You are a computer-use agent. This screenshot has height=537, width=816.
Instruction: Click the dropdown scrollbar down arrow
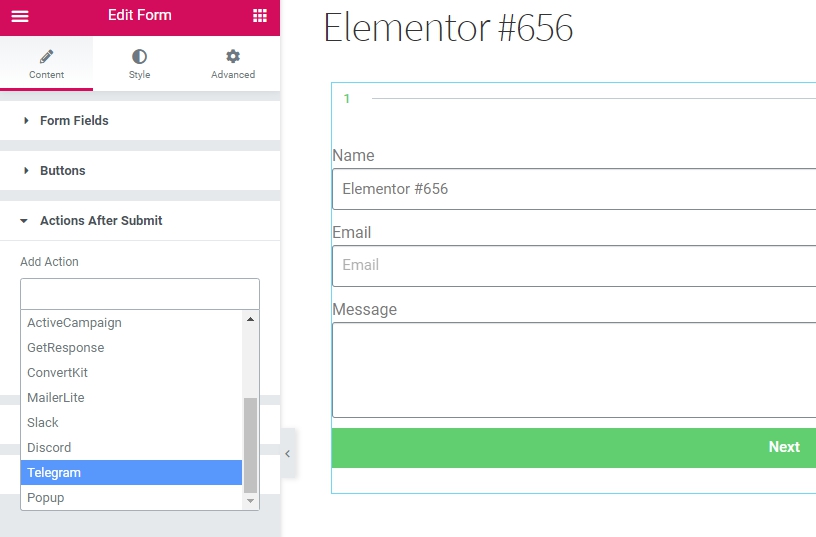250,501
